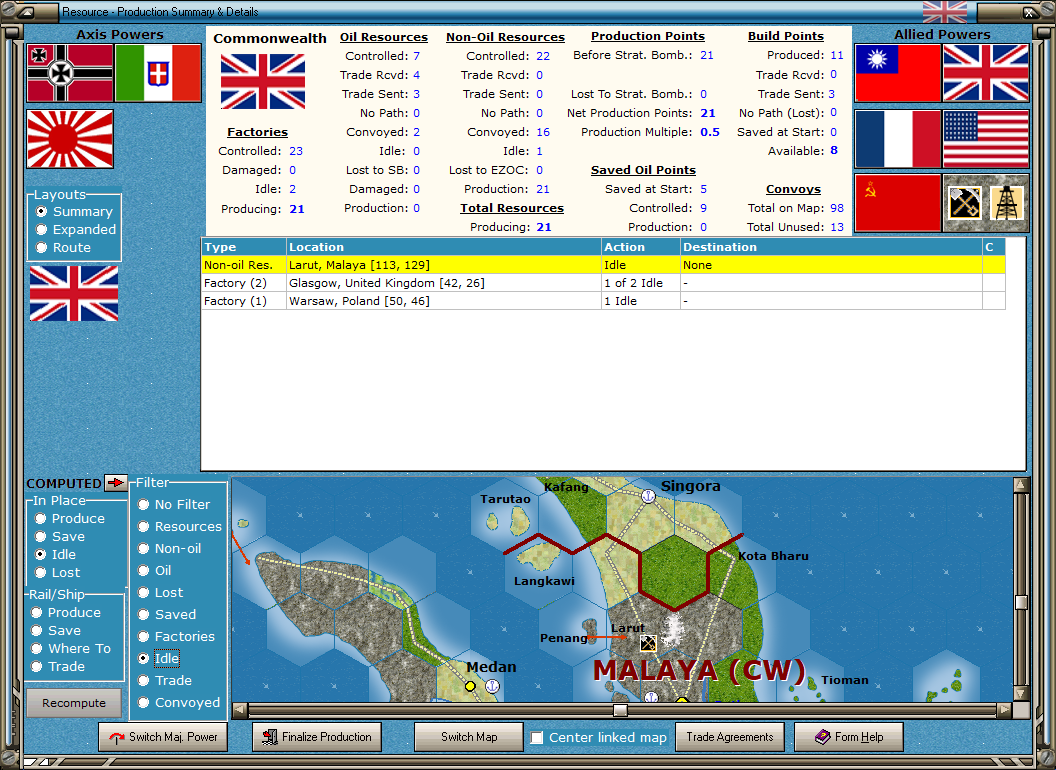Select the Union Jack under Allied Powers

click(986, 73)
